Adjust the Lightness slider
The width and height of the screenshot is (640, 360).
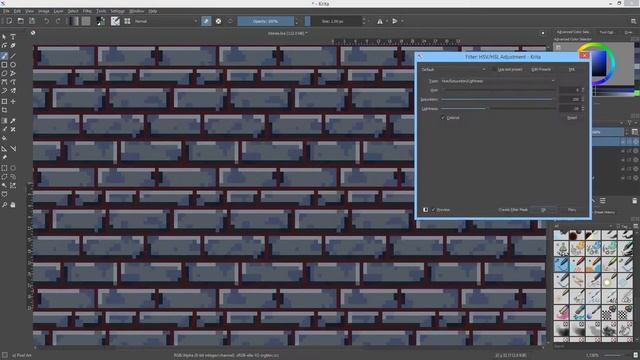498,109
